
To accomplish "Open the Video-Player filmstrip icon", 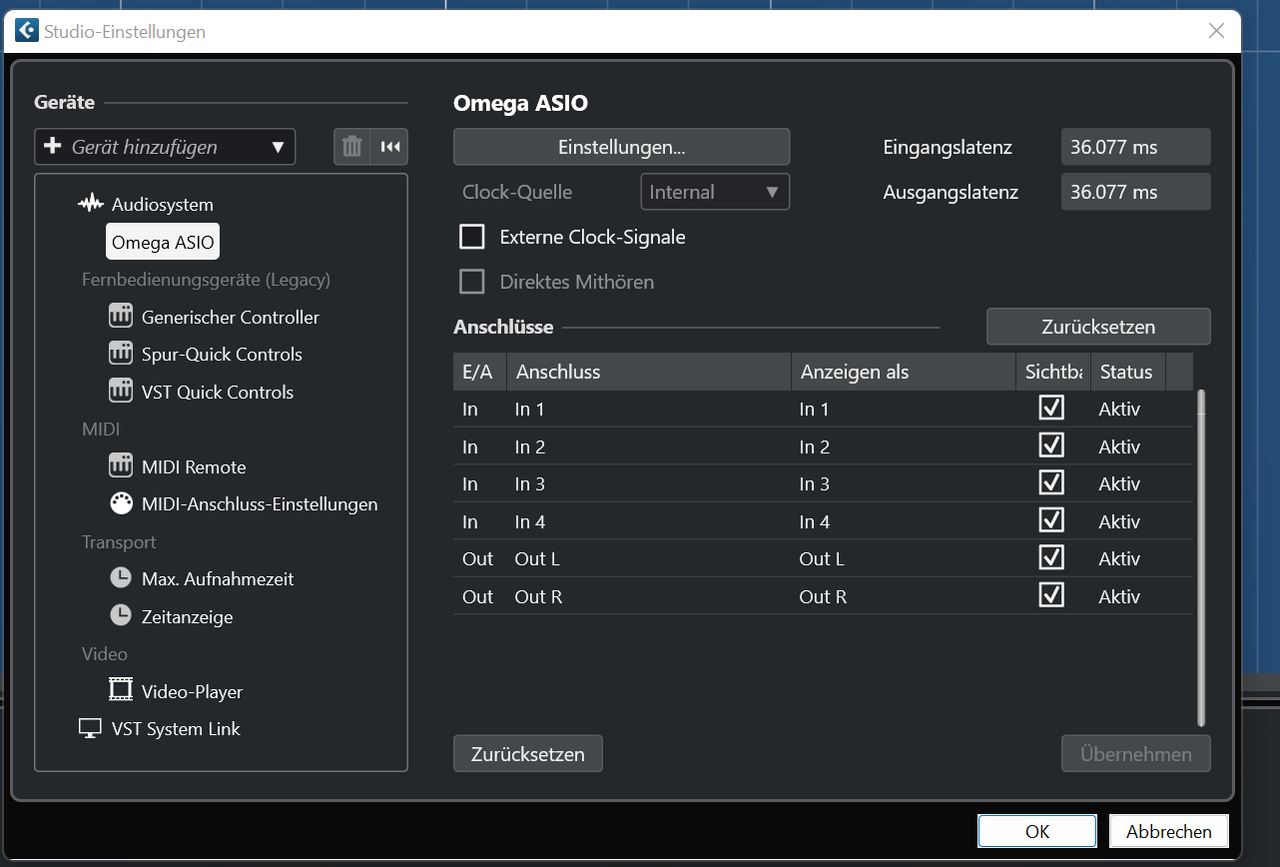I will 121,691.
